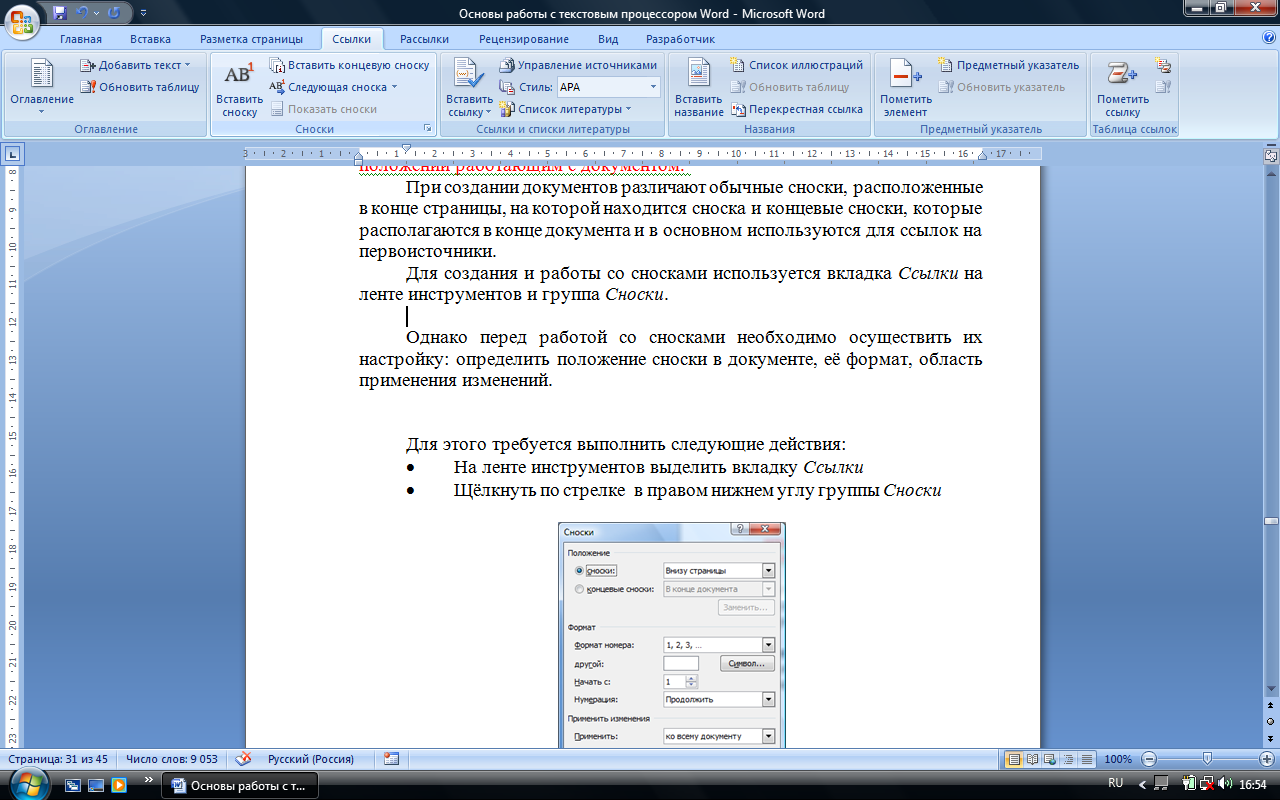Click Insert Table of Authorities icon
1280x800 pixels.
(1163, 65)
